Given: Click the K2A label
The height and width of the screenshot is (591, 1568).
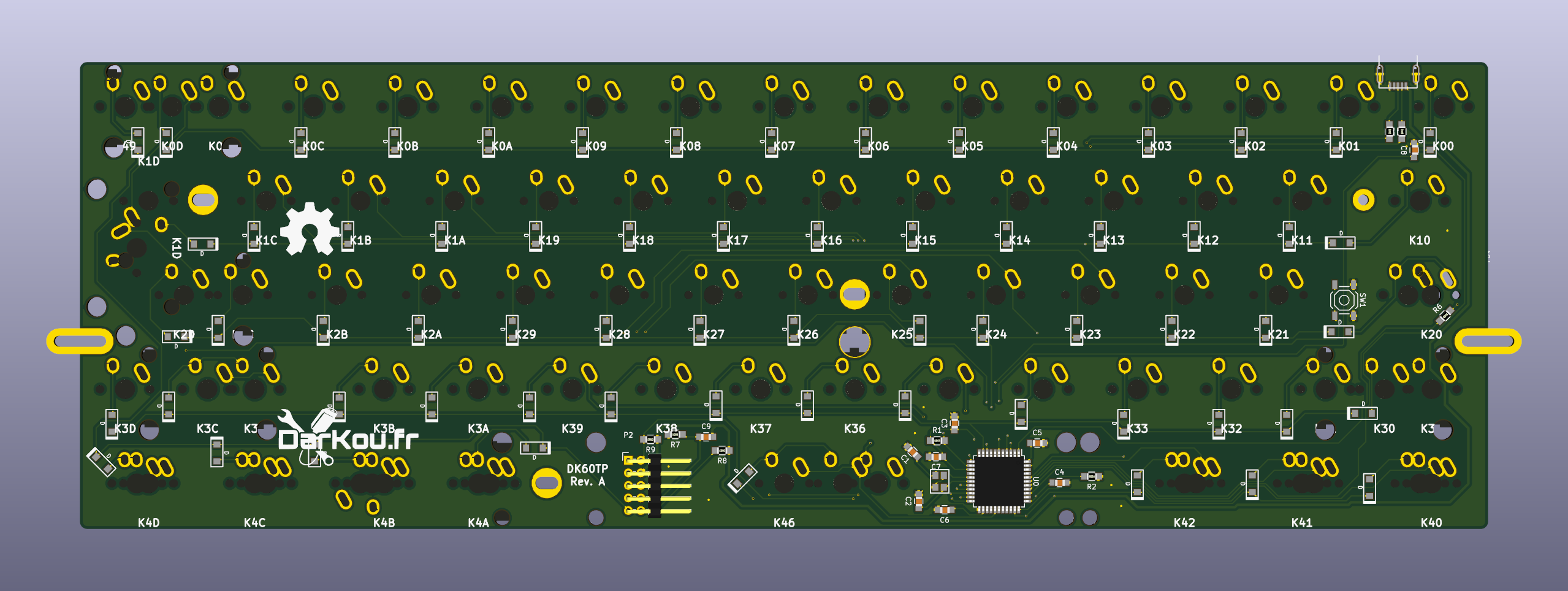Looking at the screenshot, I should point(431,334).
